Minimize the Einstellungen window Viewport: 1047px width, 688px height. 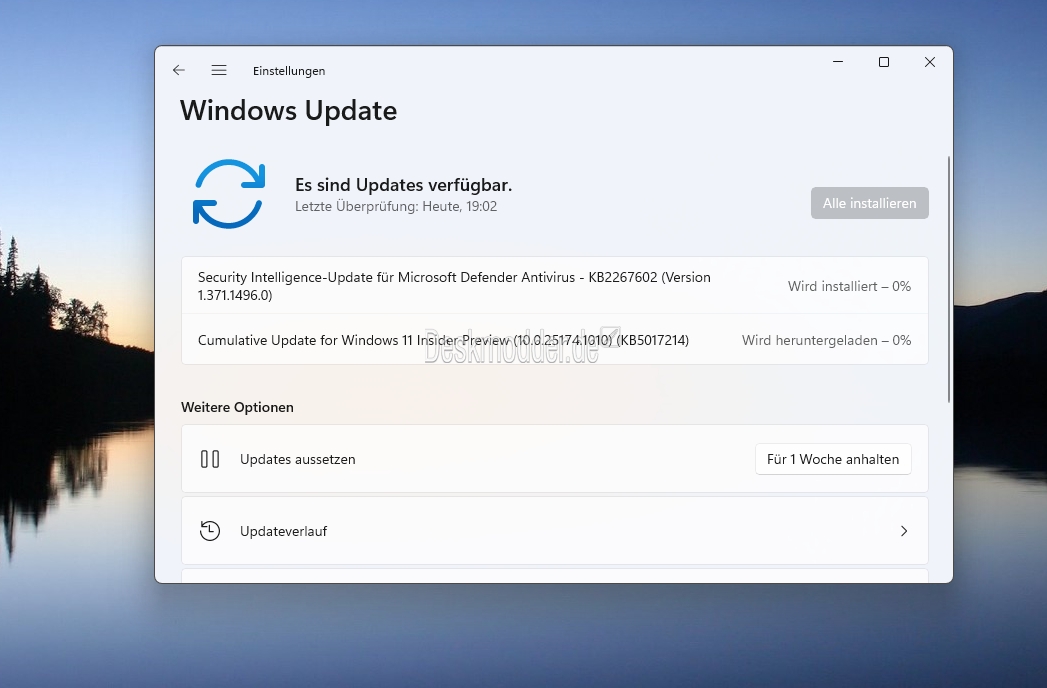pyautogui.click(x=838, y=62)
